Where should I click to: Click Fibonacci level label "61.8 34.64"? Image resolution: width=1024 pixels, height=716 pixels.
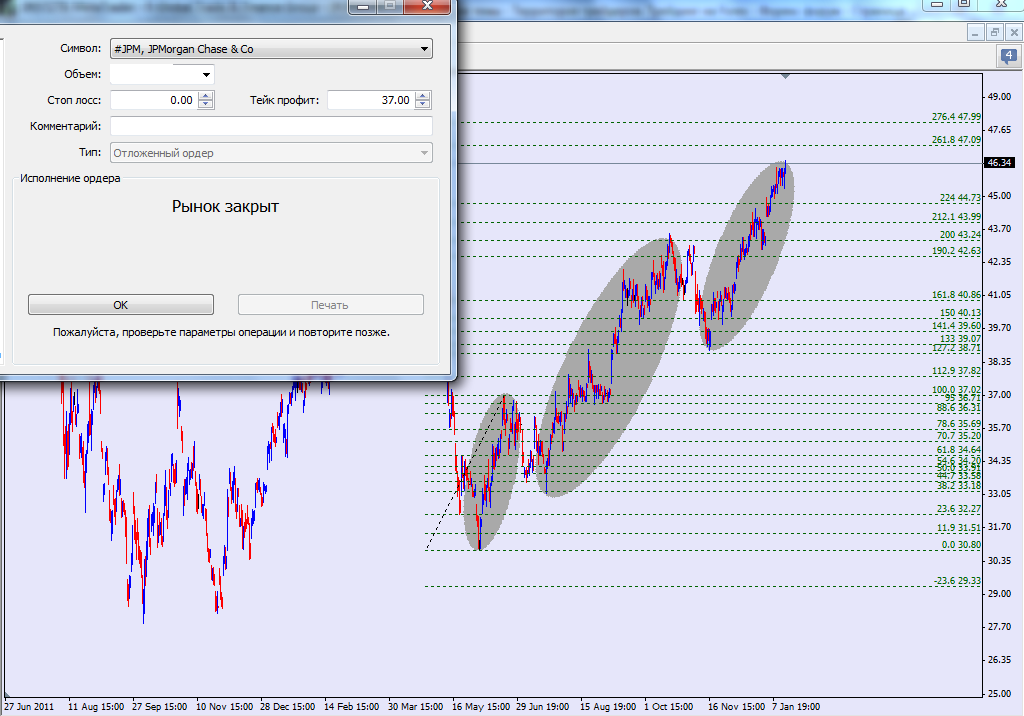coord(959,449)
